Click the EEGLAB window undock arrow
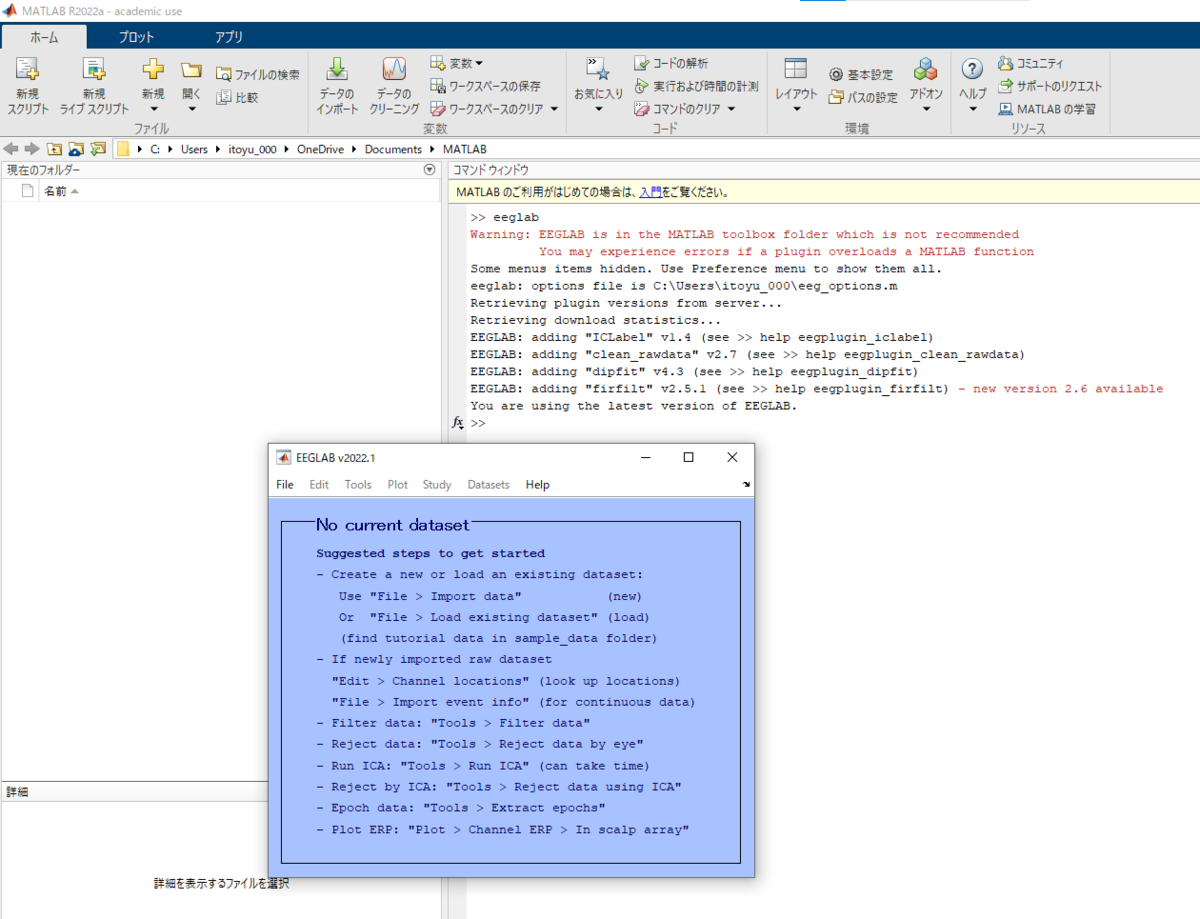The image size is (1200, 919). click(746, 485)
